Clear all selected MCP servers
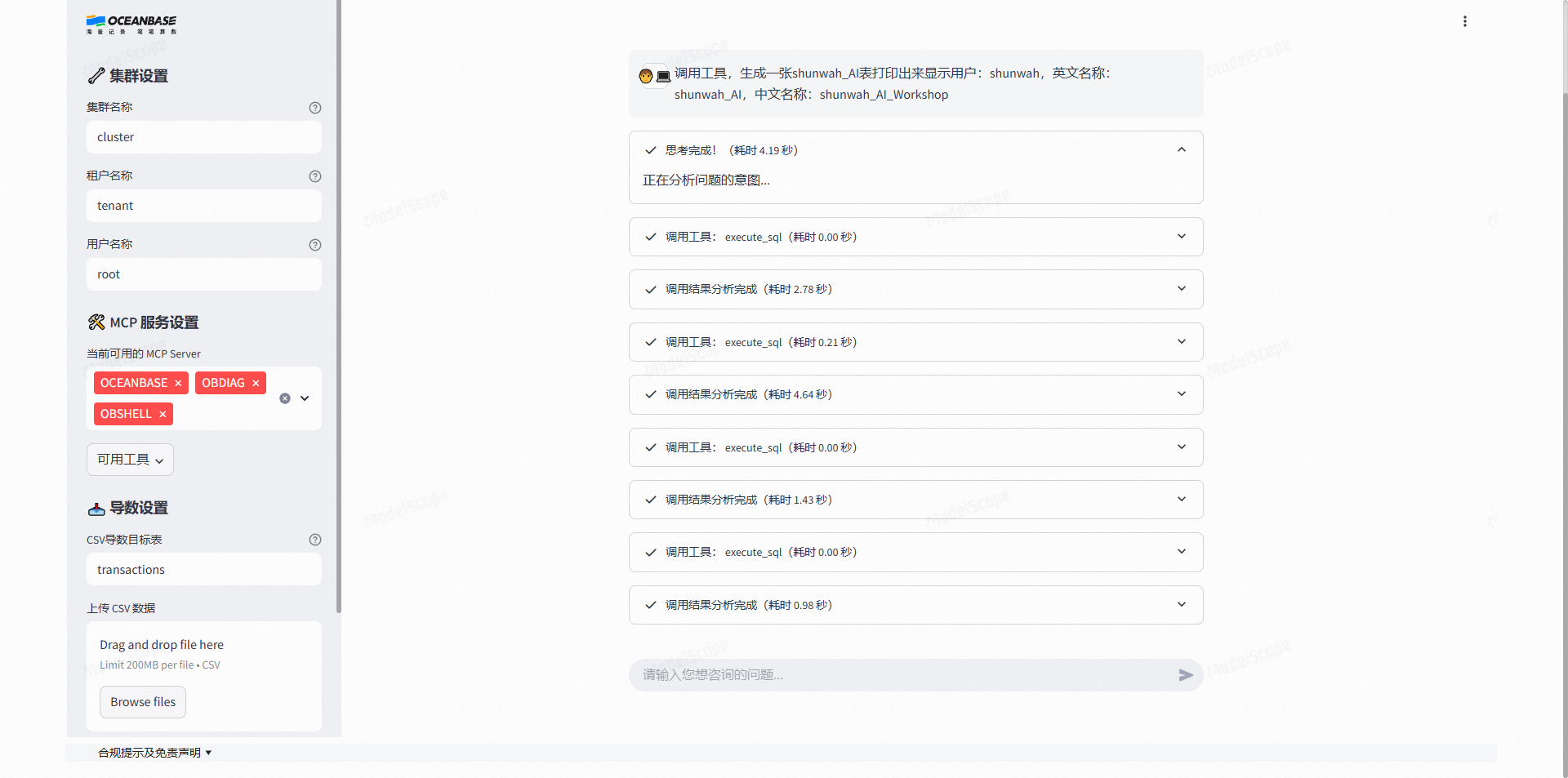The height and width of the screenshot is (778, 1568). pos(285,398)
